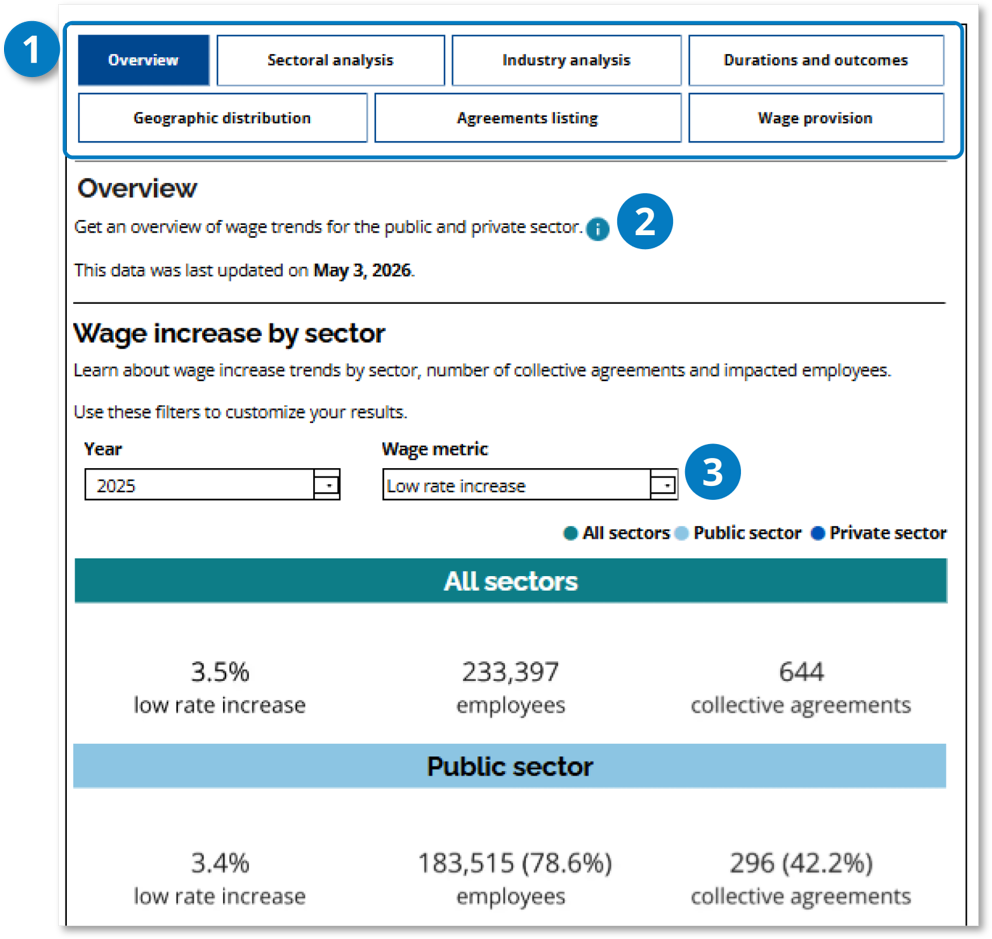Click the All sectors legend dot

pyautogui.click(x=570, y=533)
